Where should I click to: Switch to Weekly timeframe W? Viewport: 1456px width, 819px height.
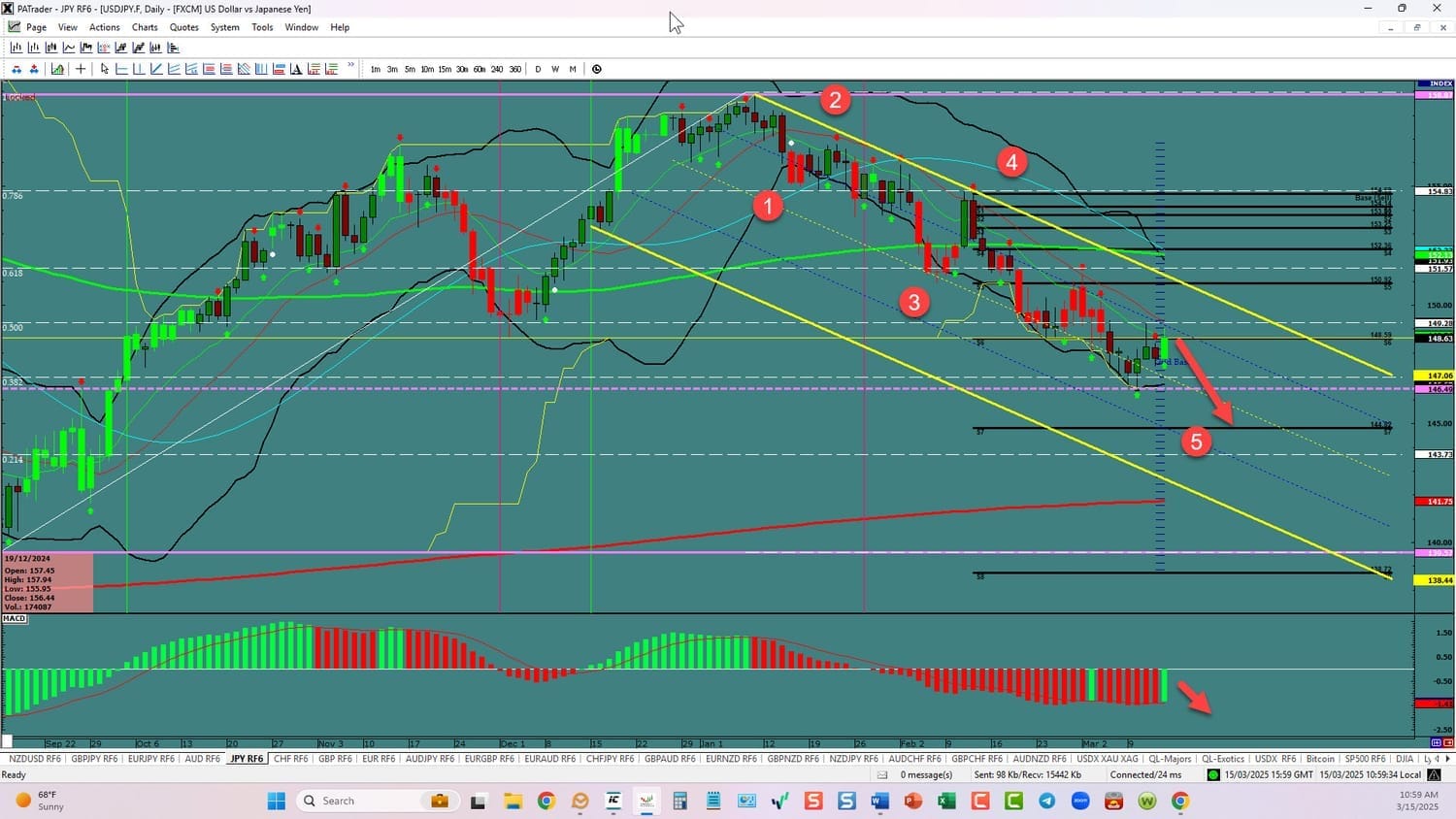(x=555, y=69)
